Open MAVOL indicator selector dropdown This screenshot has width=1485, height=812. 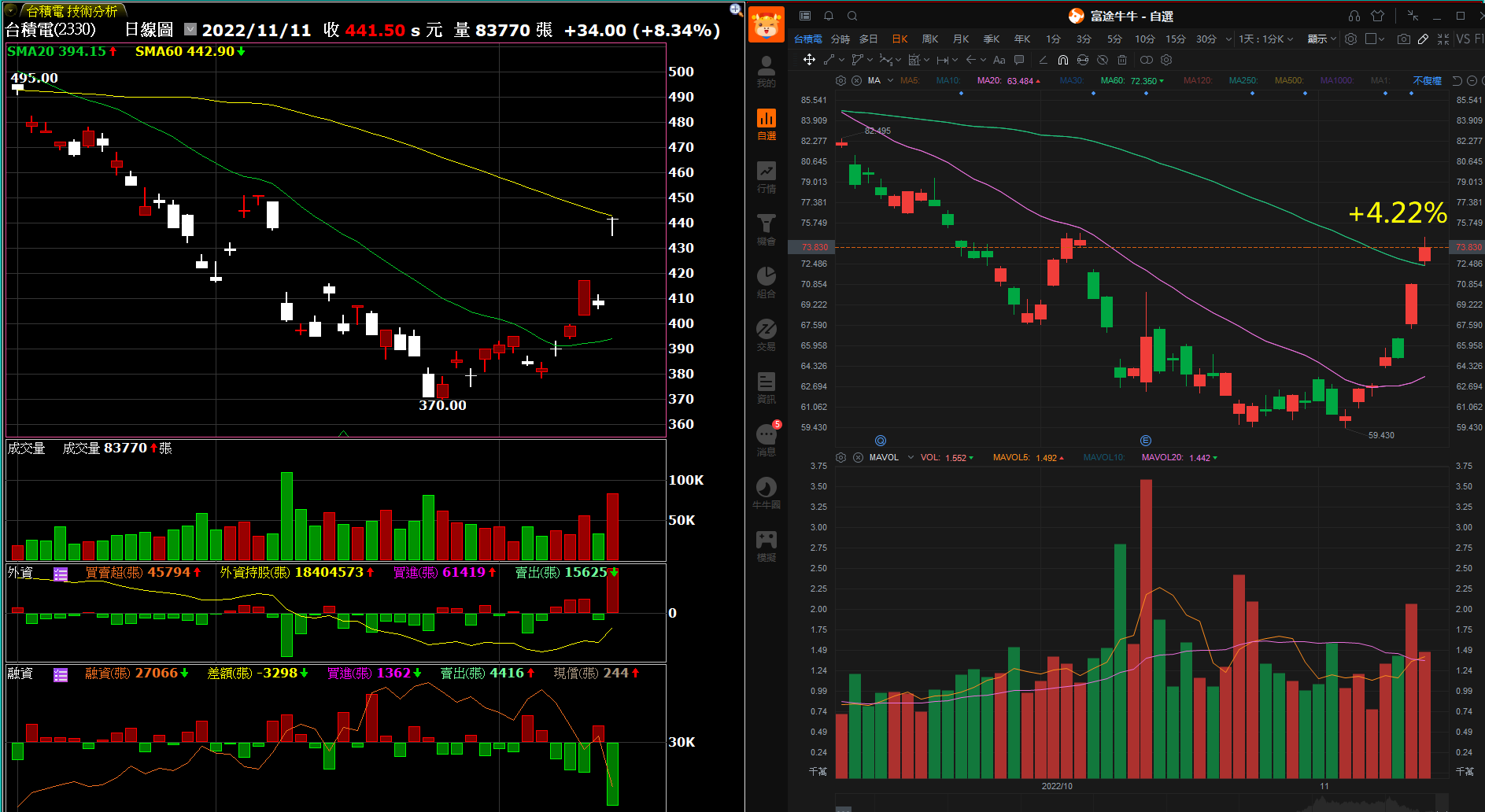(911, 457)
